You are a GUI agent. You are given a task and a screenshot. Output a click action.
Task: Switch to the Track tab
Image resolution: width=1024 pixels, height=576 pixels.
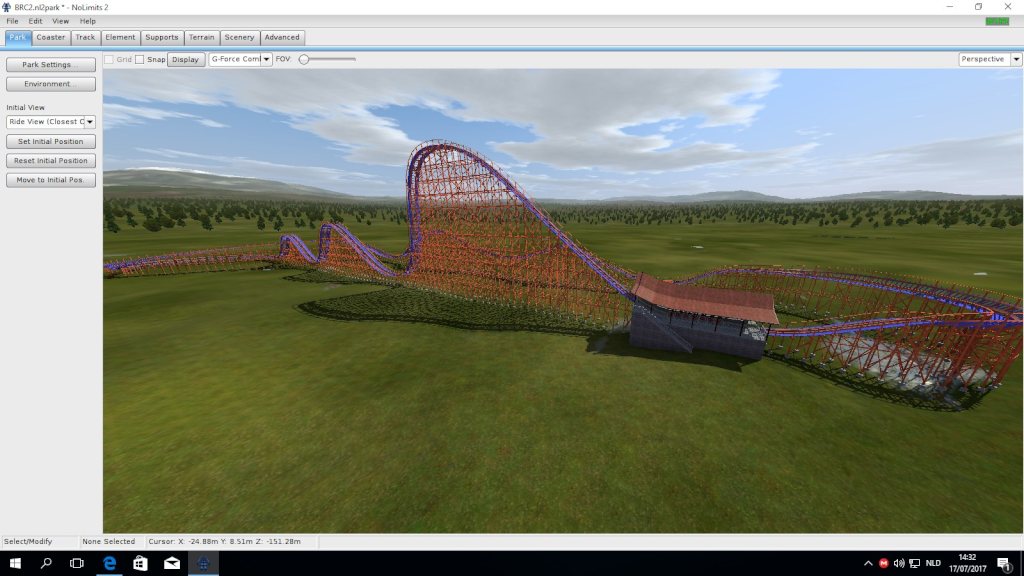coord(85,38)
